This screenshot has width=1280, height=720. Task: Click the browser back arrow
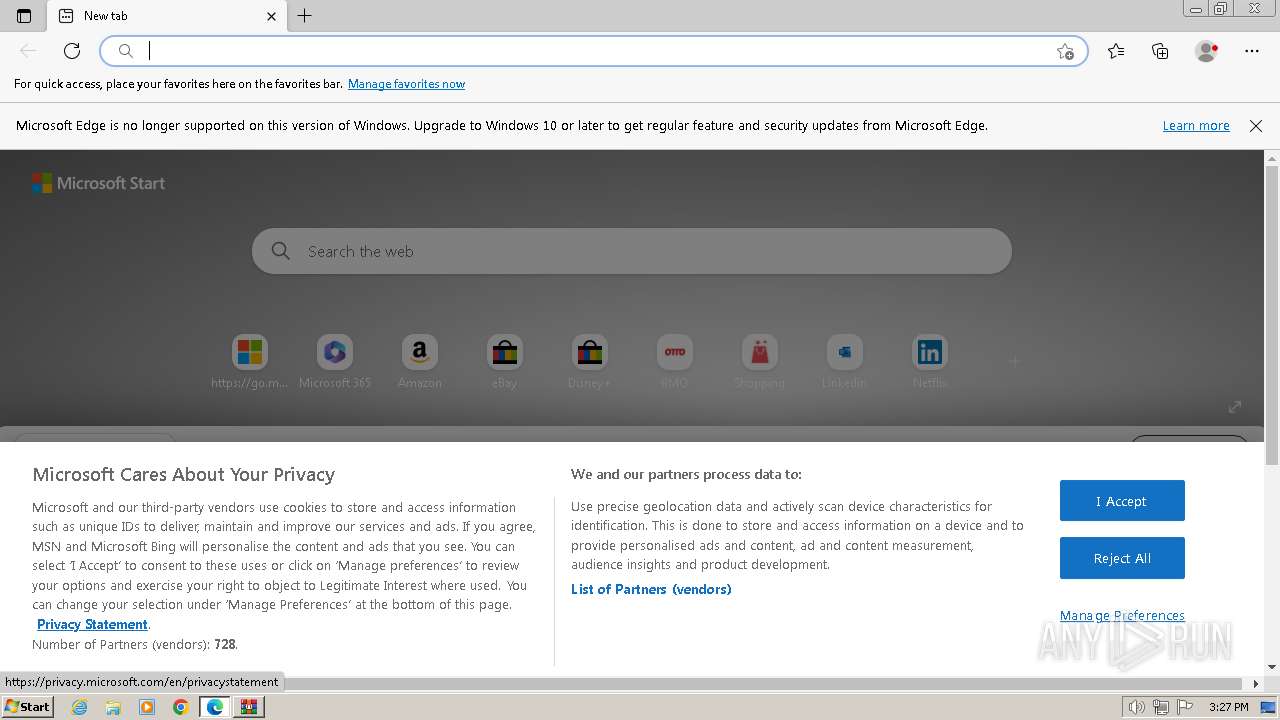pos(28,51)
